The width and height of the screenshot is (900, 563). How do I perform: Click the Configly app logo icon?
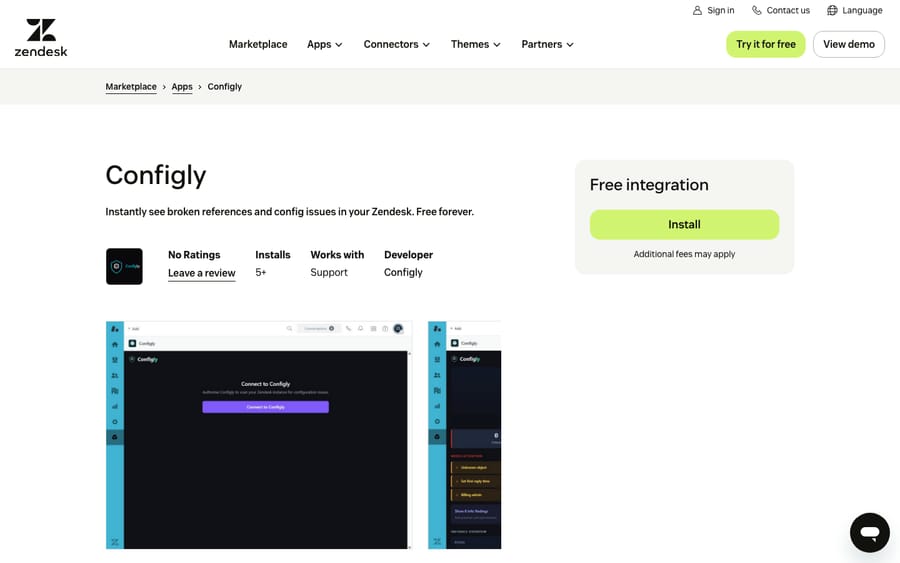[x=124, y=266]
